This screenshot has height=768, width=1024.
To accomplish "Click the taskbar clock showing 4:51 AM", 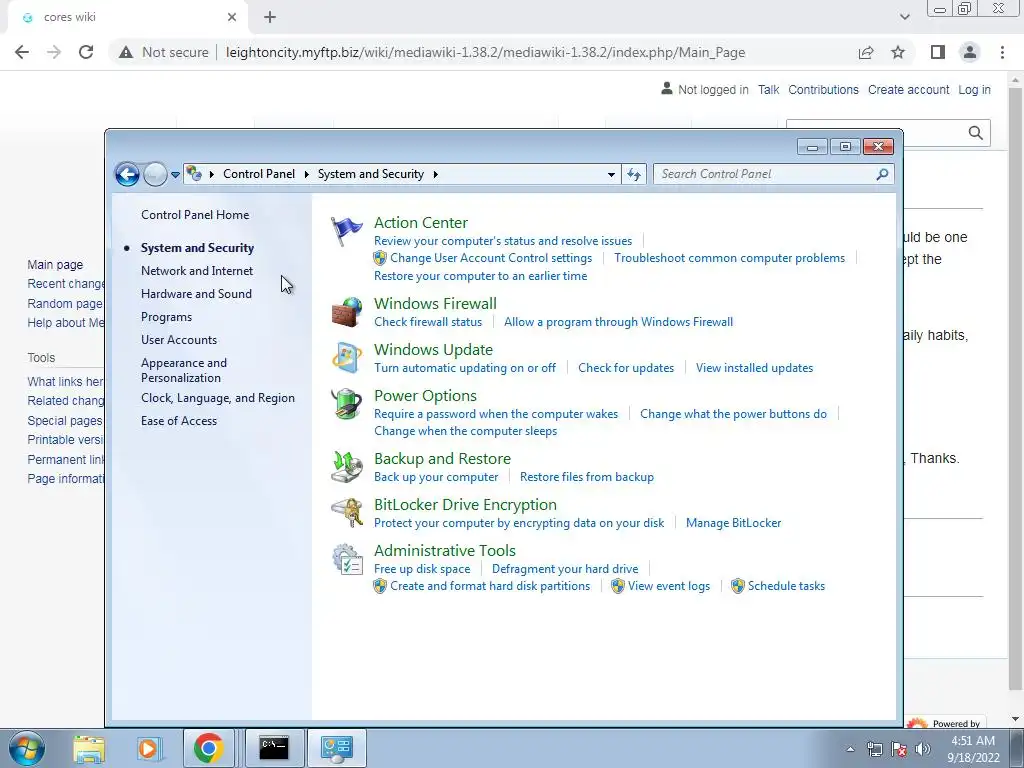I will [x=973, y=749].
